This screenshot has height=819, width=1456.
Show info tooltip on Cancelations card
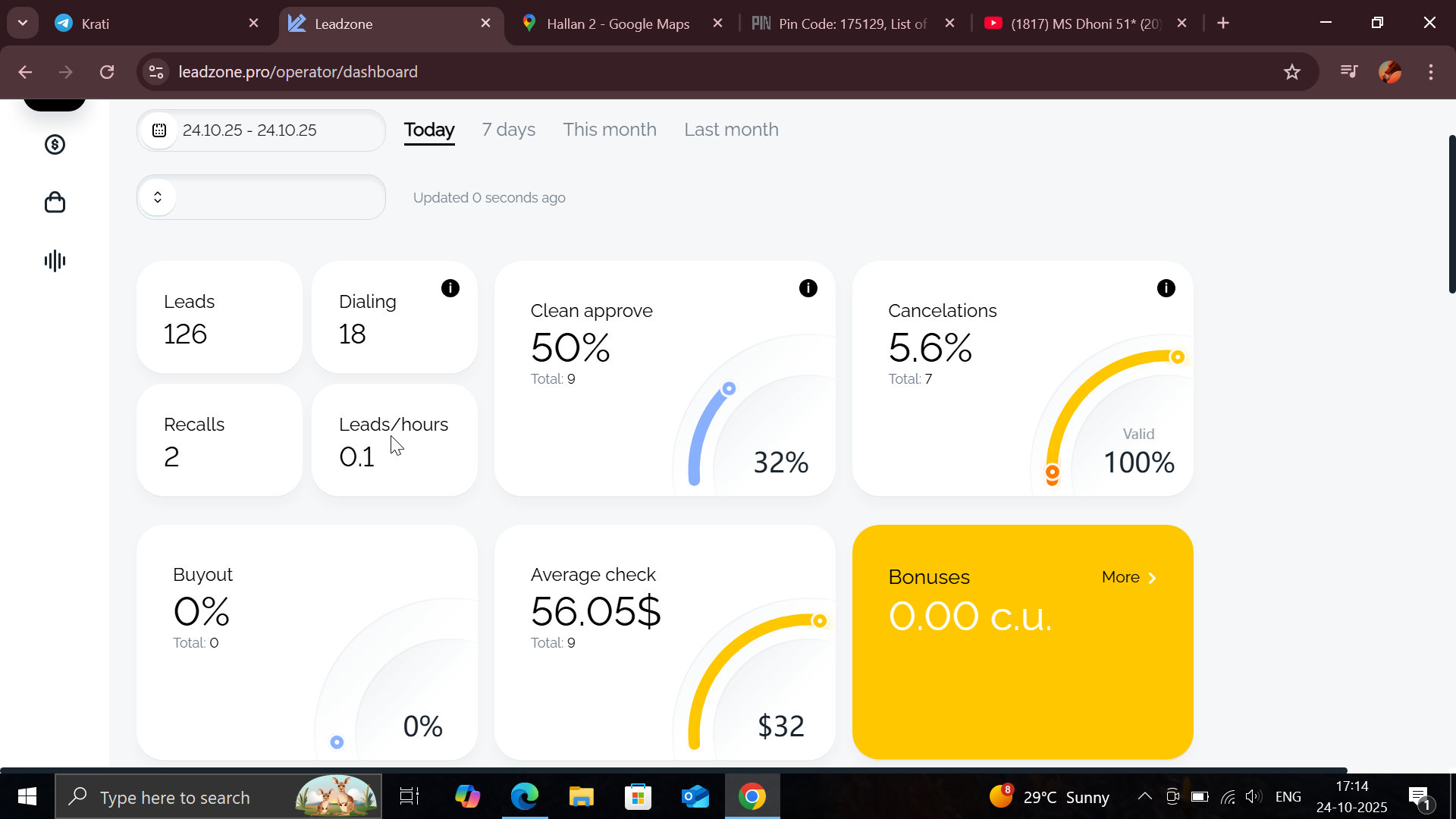tap(1166, 288)
